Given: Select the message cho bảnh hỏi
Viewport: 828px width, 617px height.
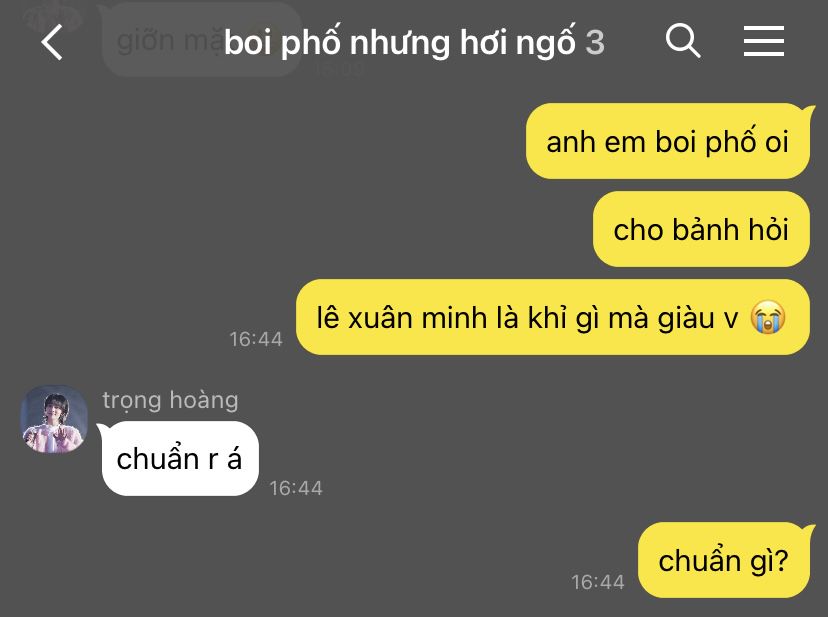Looking at the screenshot, I should pos(701,229).
